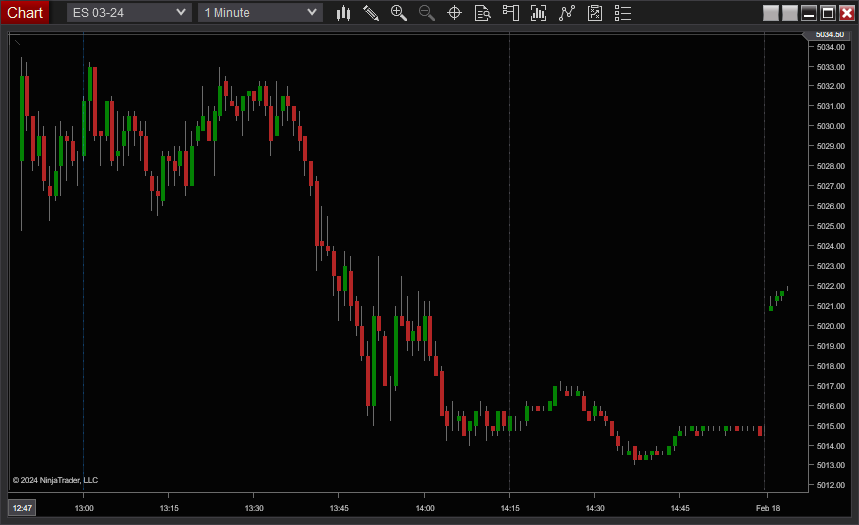
Task: Click the 5034.50 price marker at top
Action: pyautogui.click(x=829, y=35)
